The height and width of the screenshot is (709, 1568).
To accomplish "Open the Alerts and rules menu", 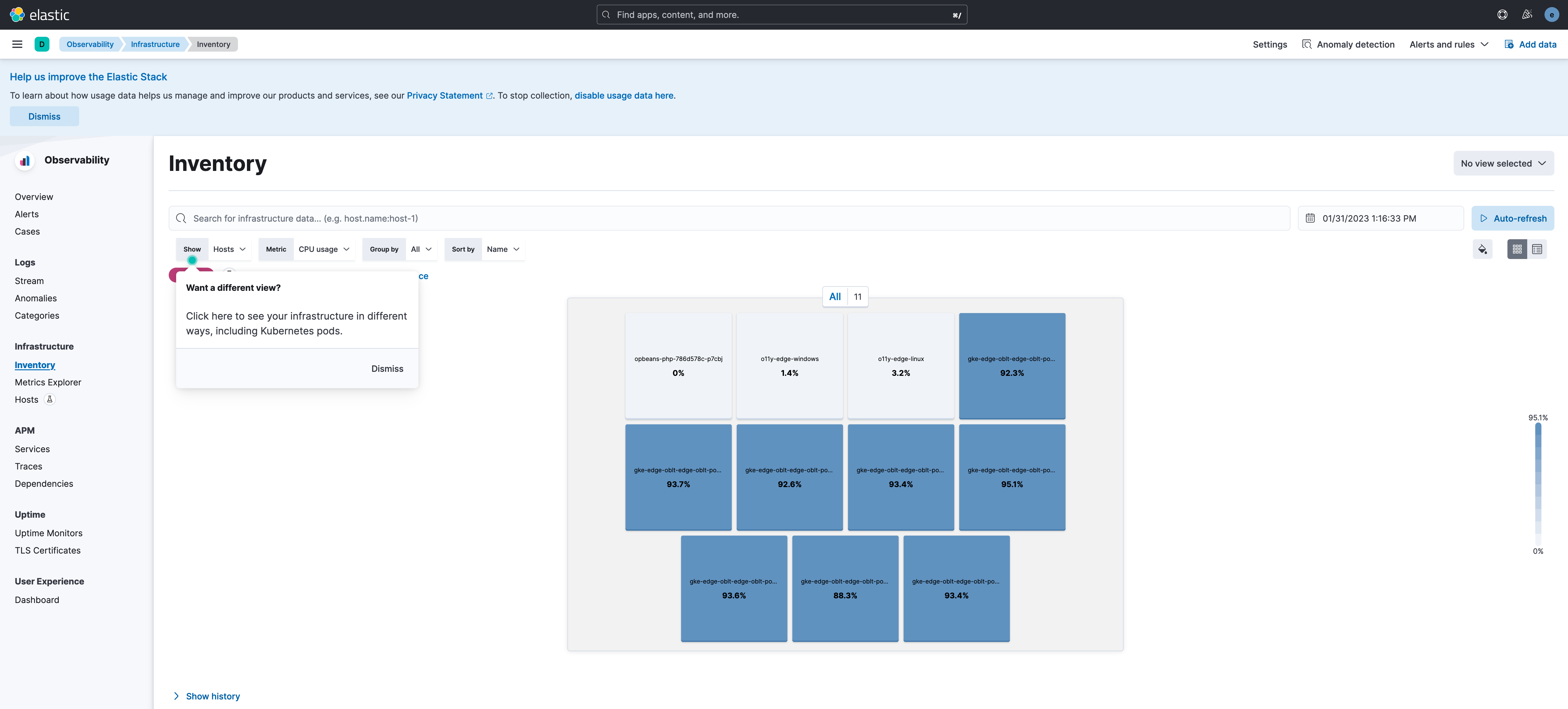I will [x=1449, y=44].
